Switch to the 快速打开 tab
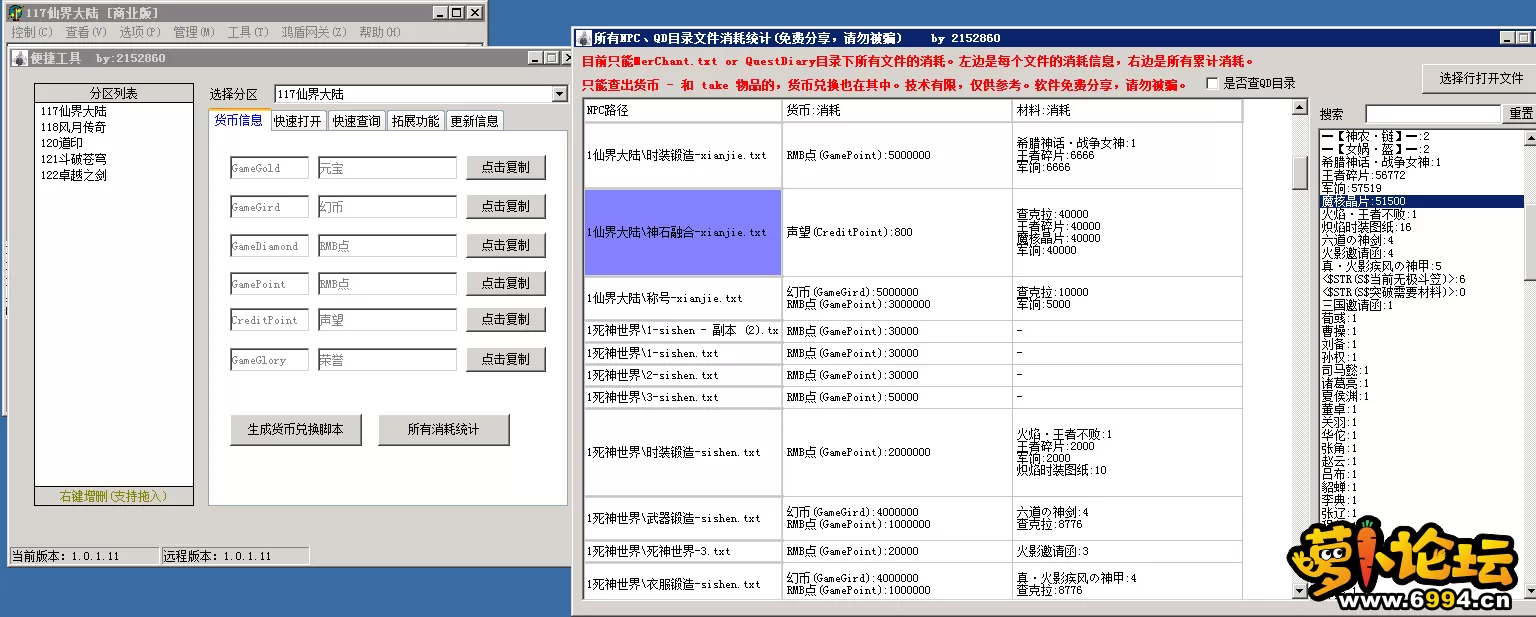 (298, 121)
